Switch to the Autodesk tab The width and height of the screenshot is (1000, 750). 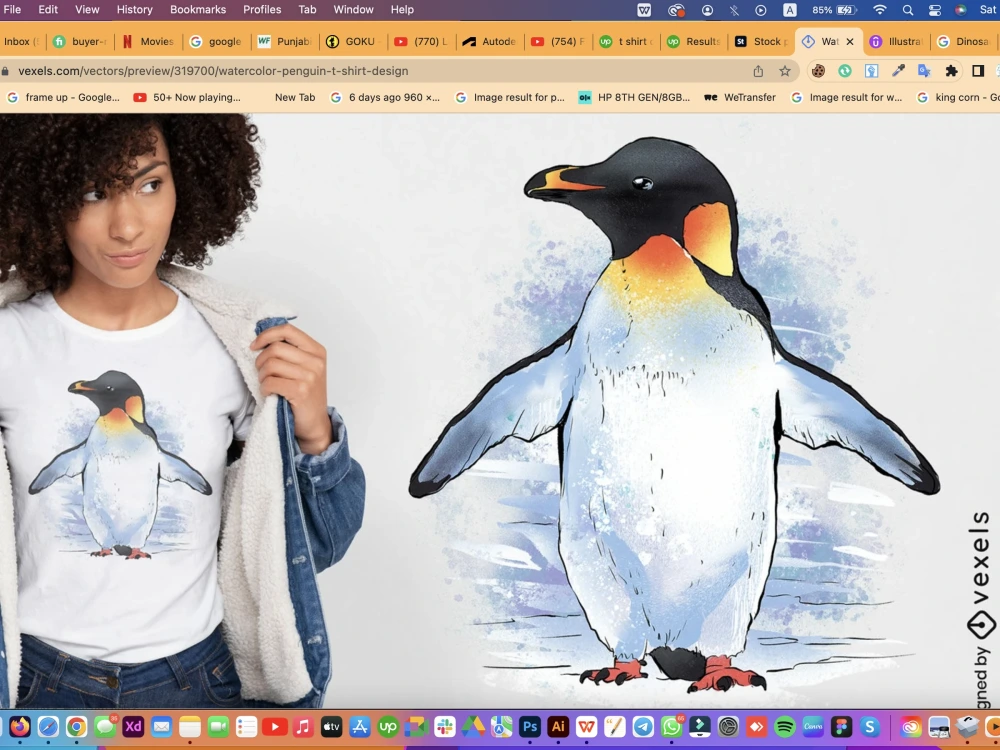tap(490, 41)
